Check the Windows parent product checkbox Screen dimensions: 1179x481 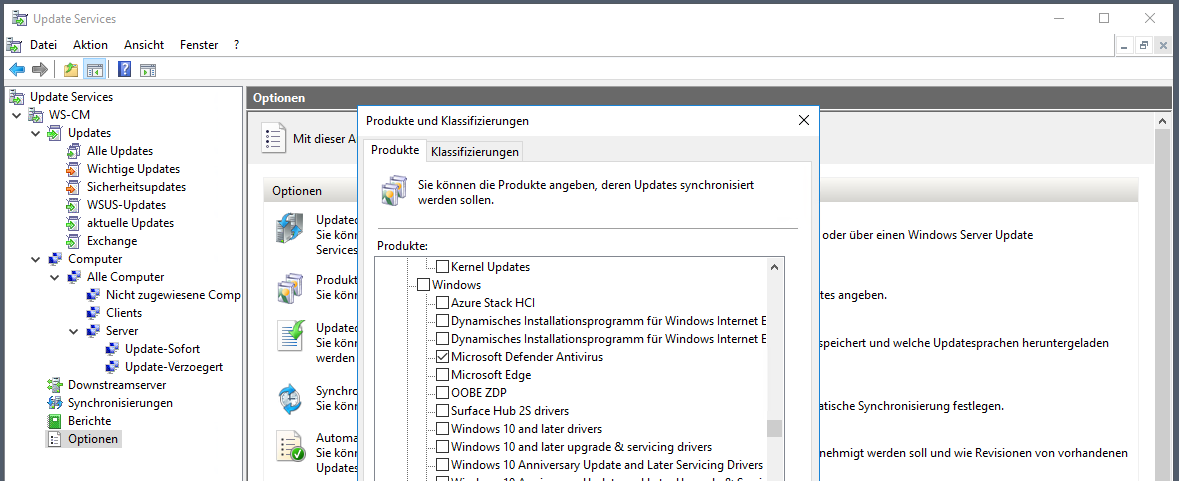423,285
